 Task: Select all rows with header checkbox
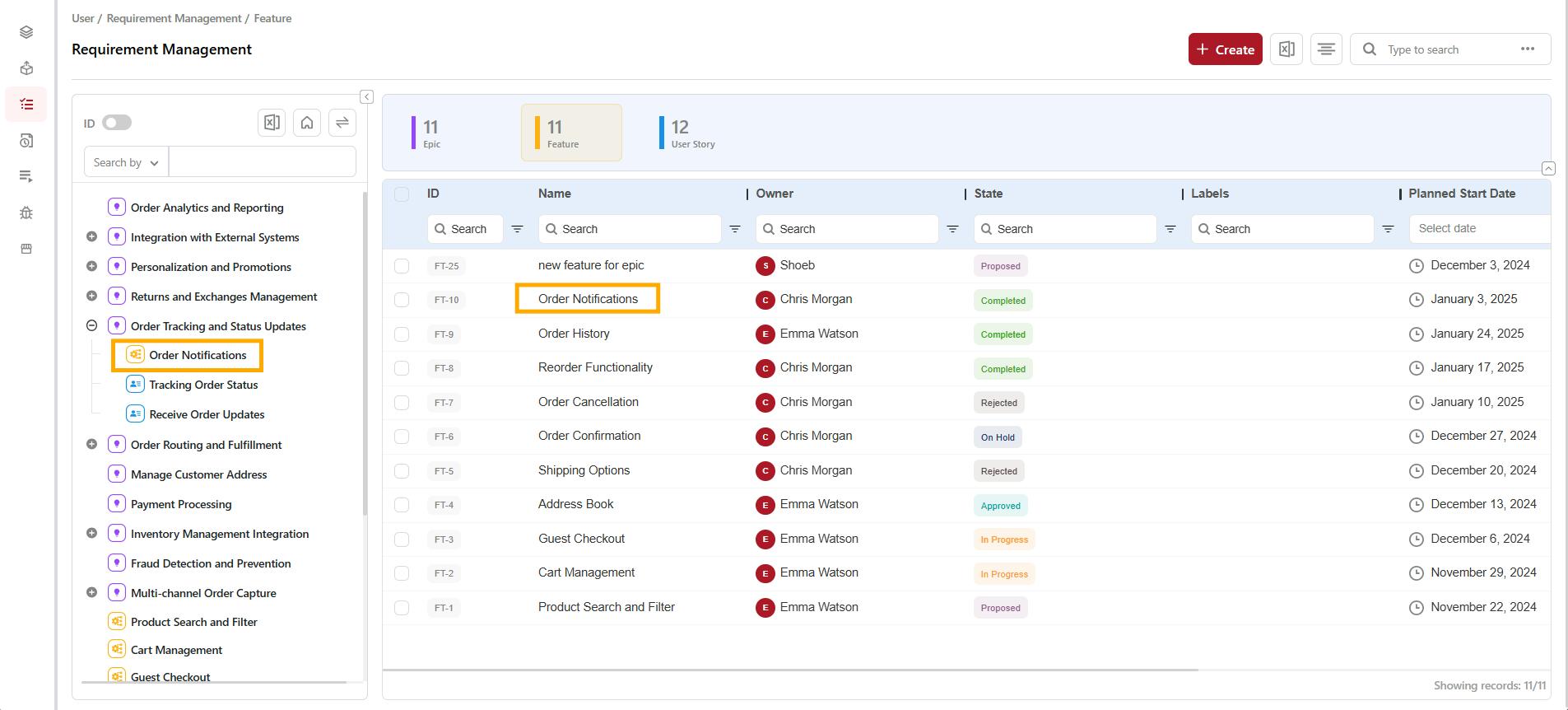(402, 194)
